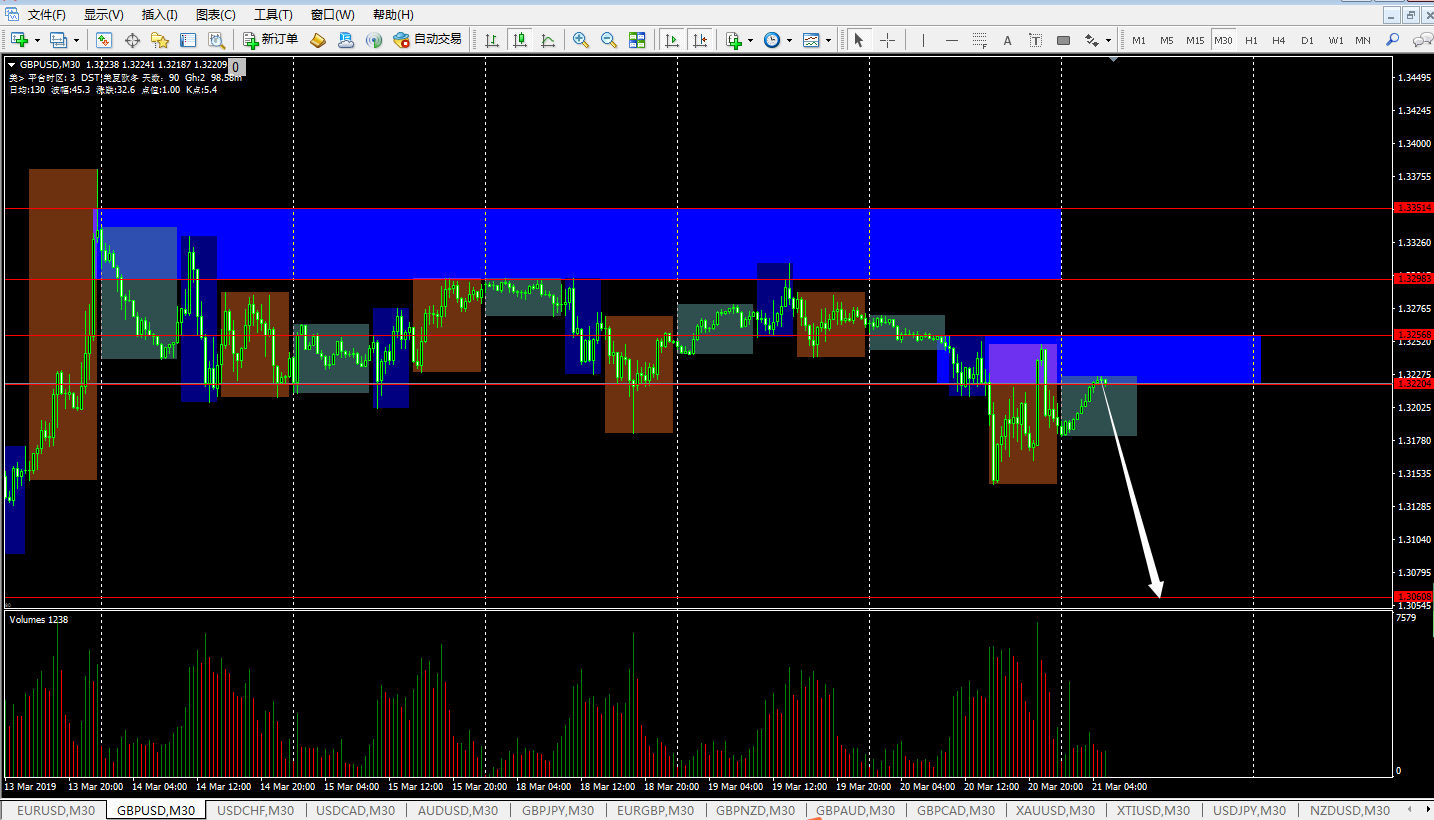The height and width of the screenshot is (820, 1434).
Task: Switch chart to bar chart mode
Action: coord(492,40)
